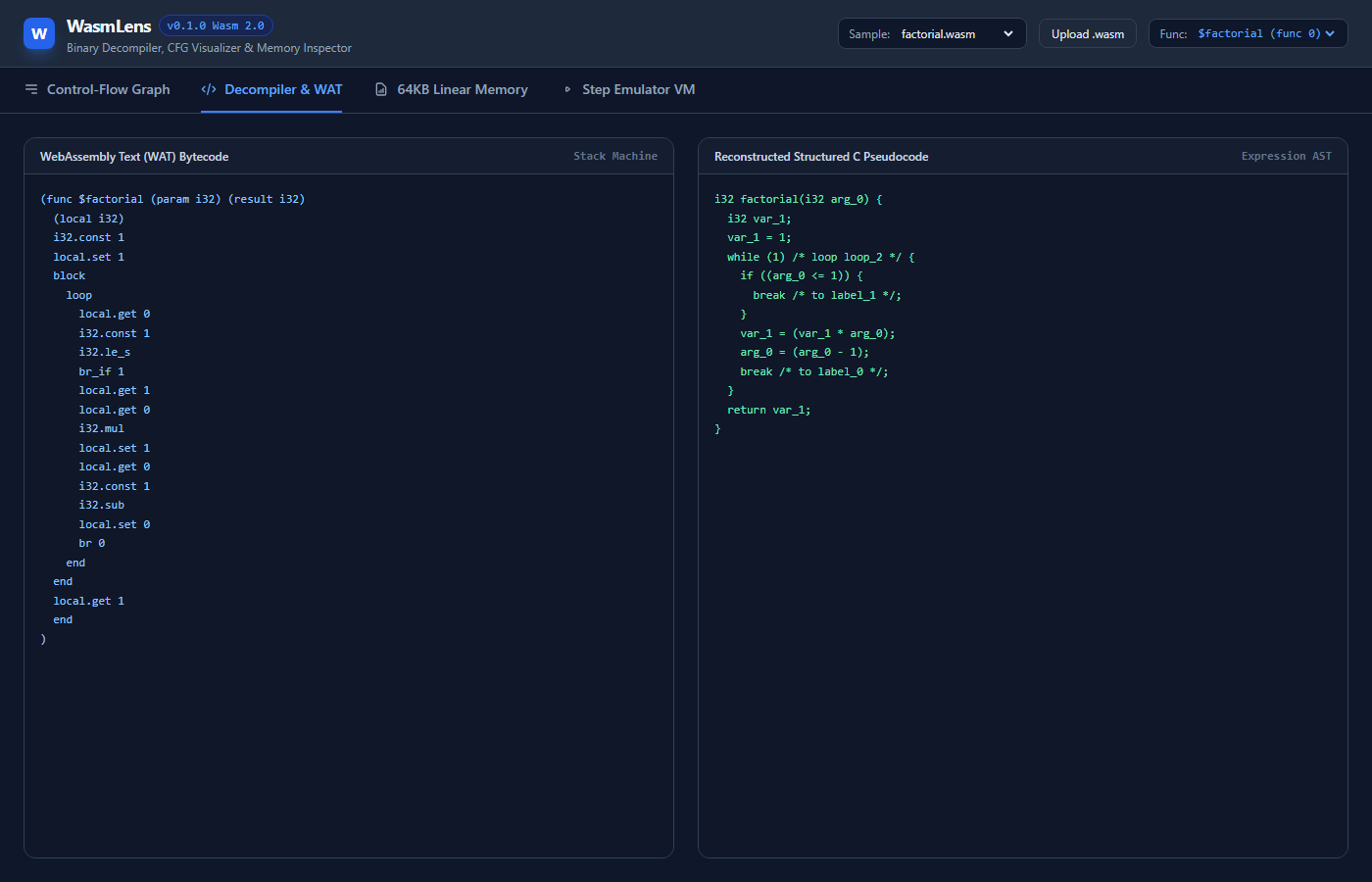This screenshot has height=882, width=1372.
Task: Click the var_1 = 1; line
Action: point(759,237)
